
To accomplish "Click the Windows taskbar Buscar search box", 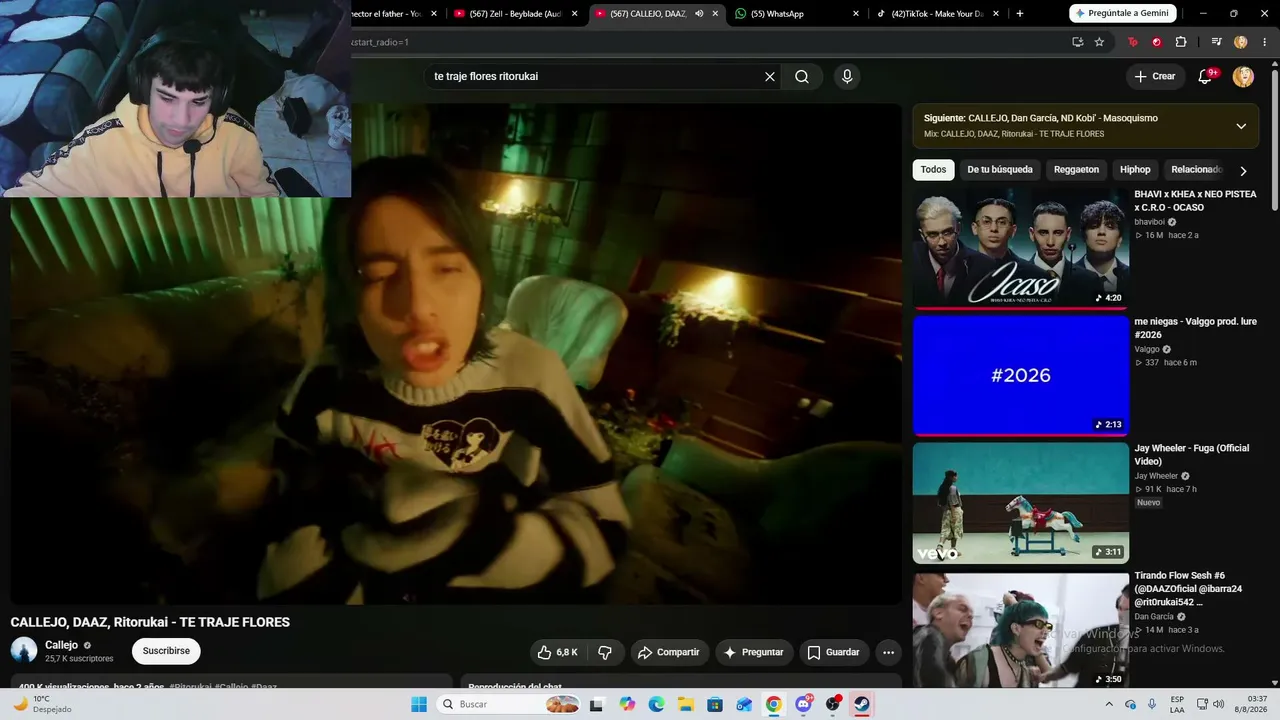I will click(x=509, y=704).
